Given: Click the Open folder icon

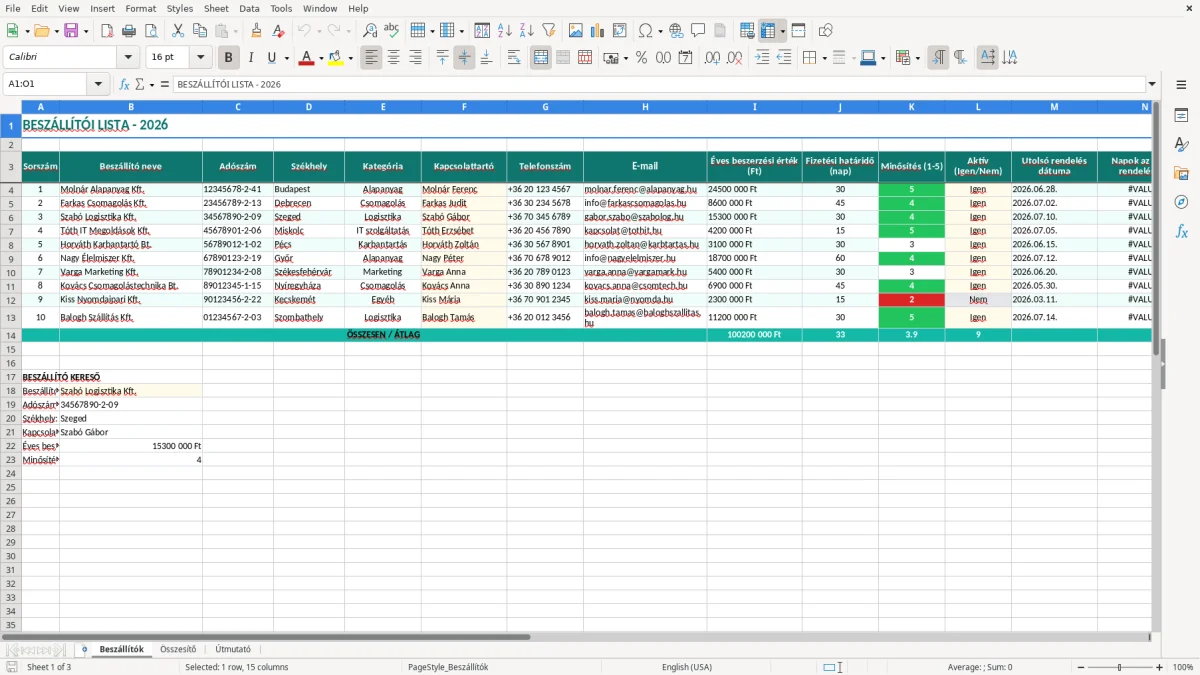Looking at the screenshot, I should pyautogui.click(x=41, y=31).
